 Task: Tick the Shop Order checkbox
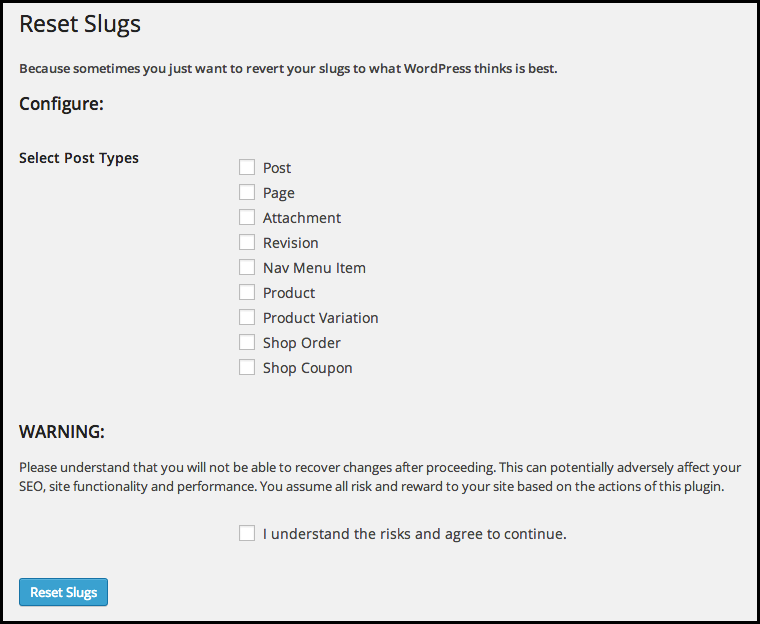coord(247,342)
